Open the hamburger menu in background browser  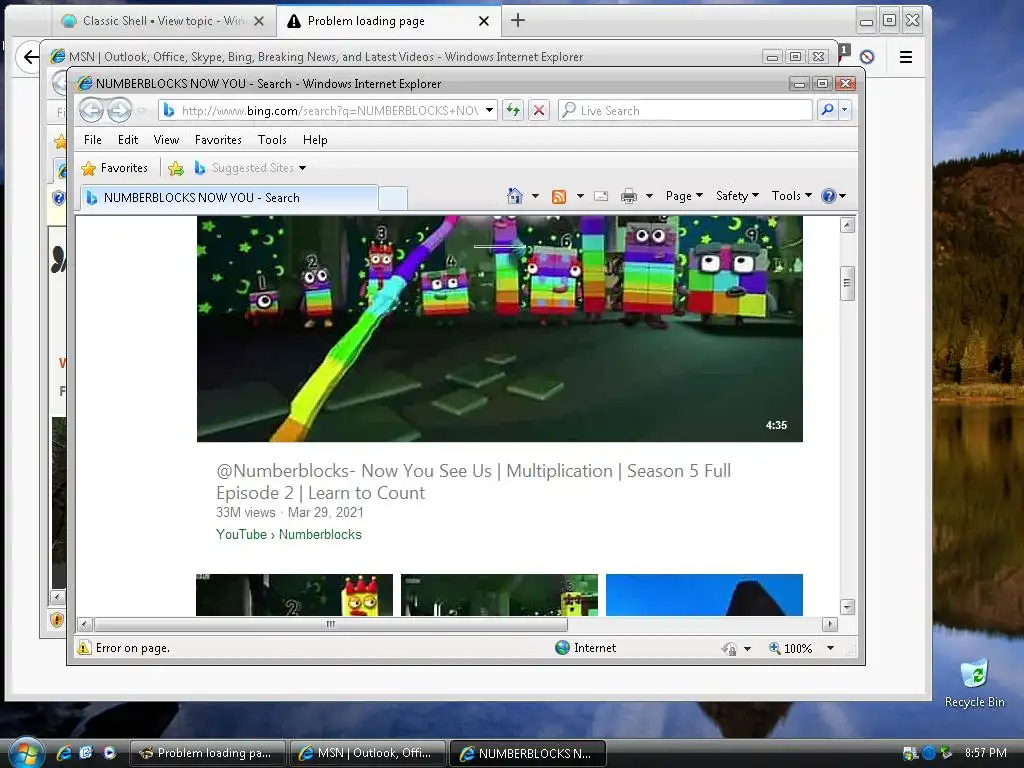coord(906,57)
